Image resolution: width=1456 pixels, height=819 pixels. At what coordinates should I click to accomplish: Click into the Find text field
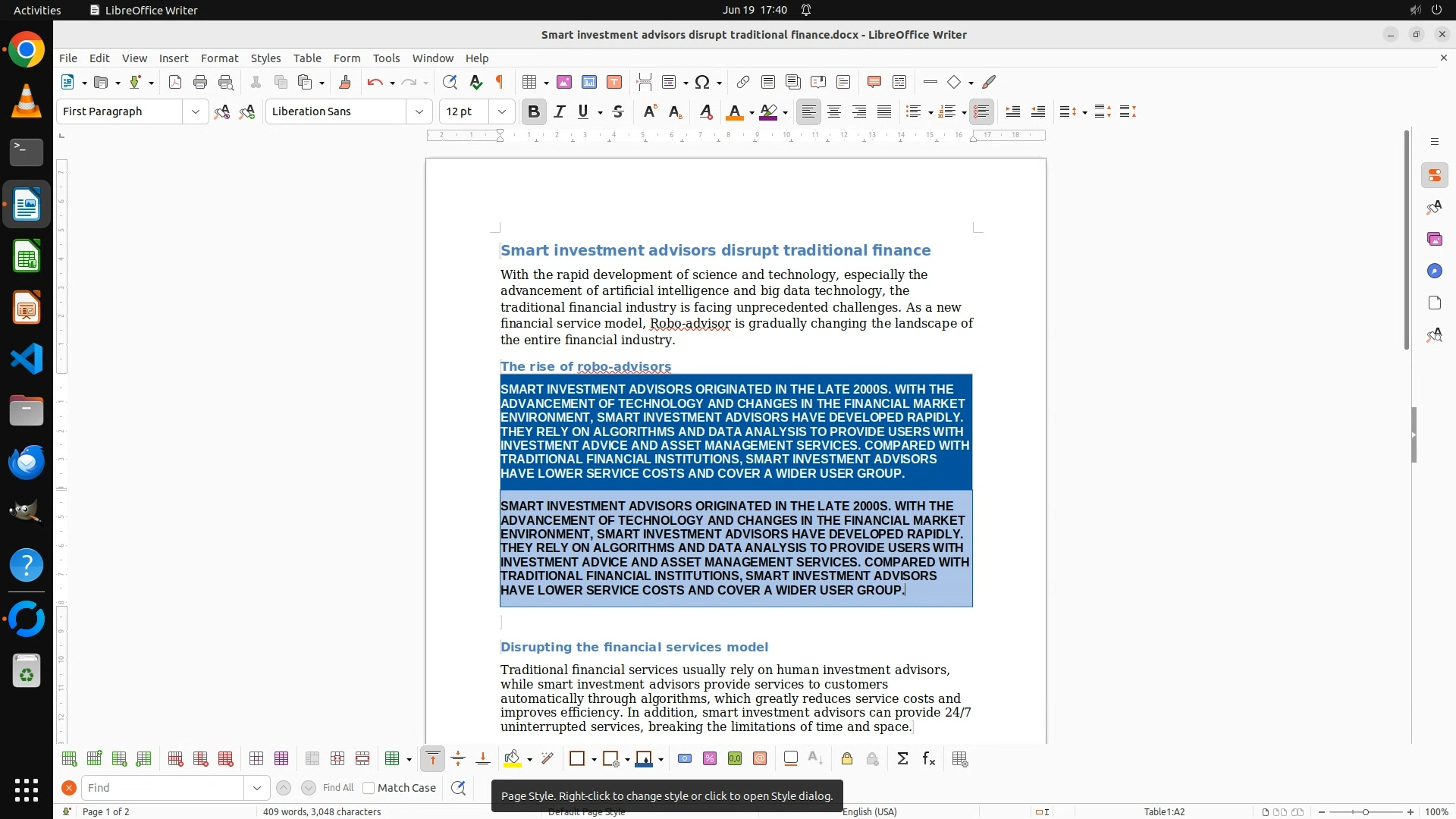pyautogui.click(x=163, y=788)
